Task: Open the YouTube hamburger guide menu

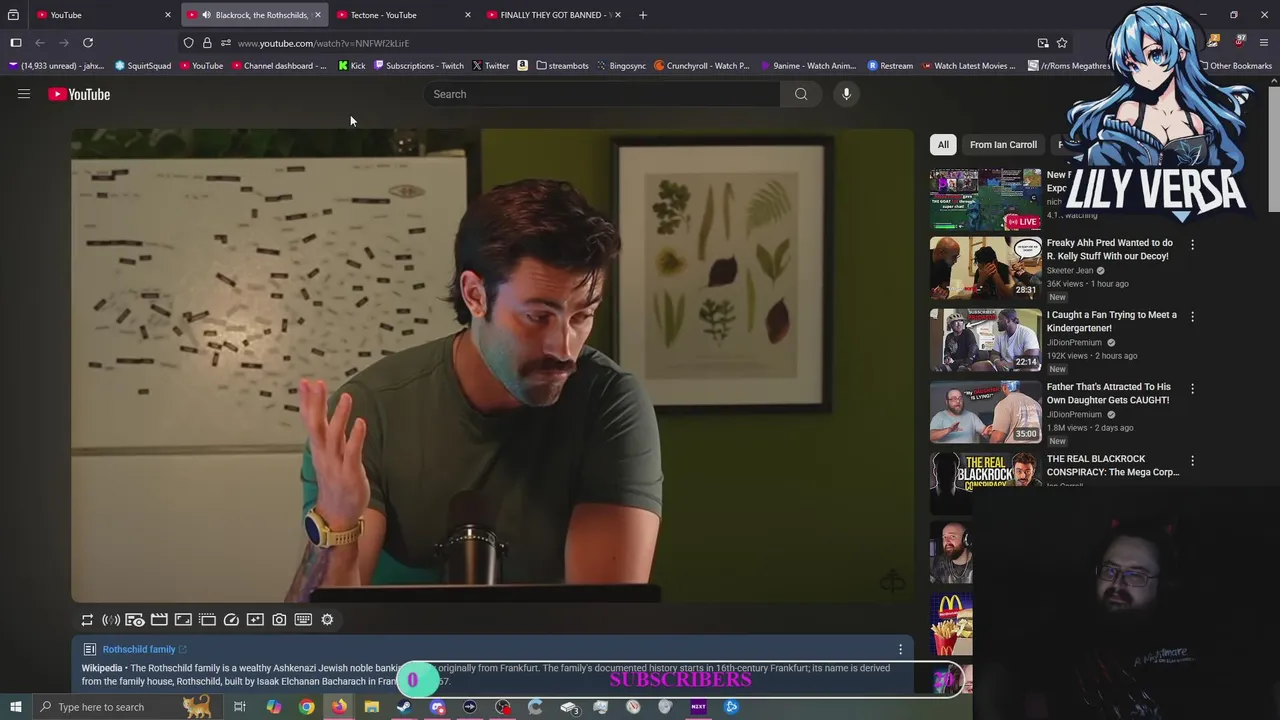Action: click(x=24, y=94)
